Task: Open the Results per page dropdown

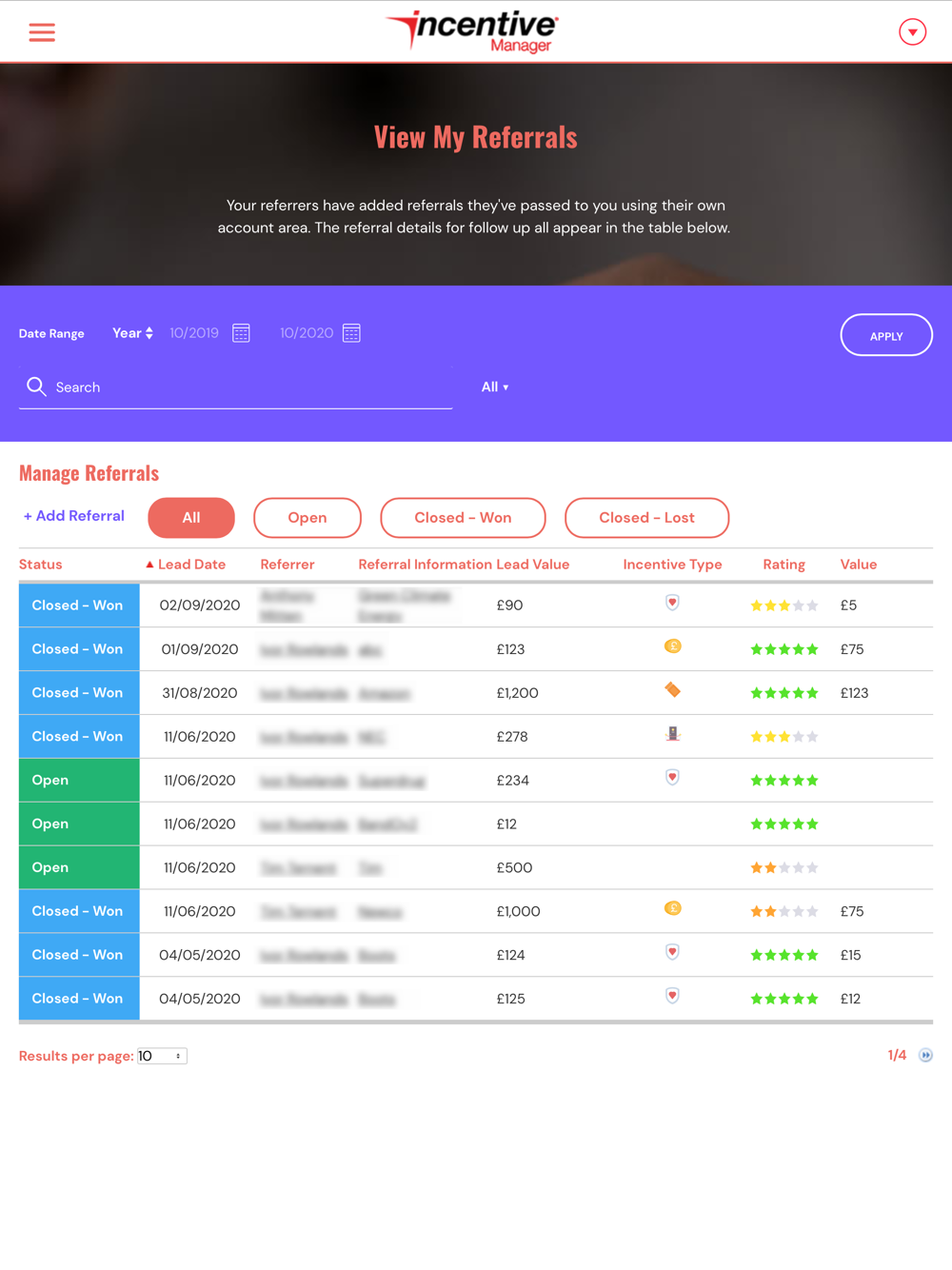Action: tap(162, 1056)
